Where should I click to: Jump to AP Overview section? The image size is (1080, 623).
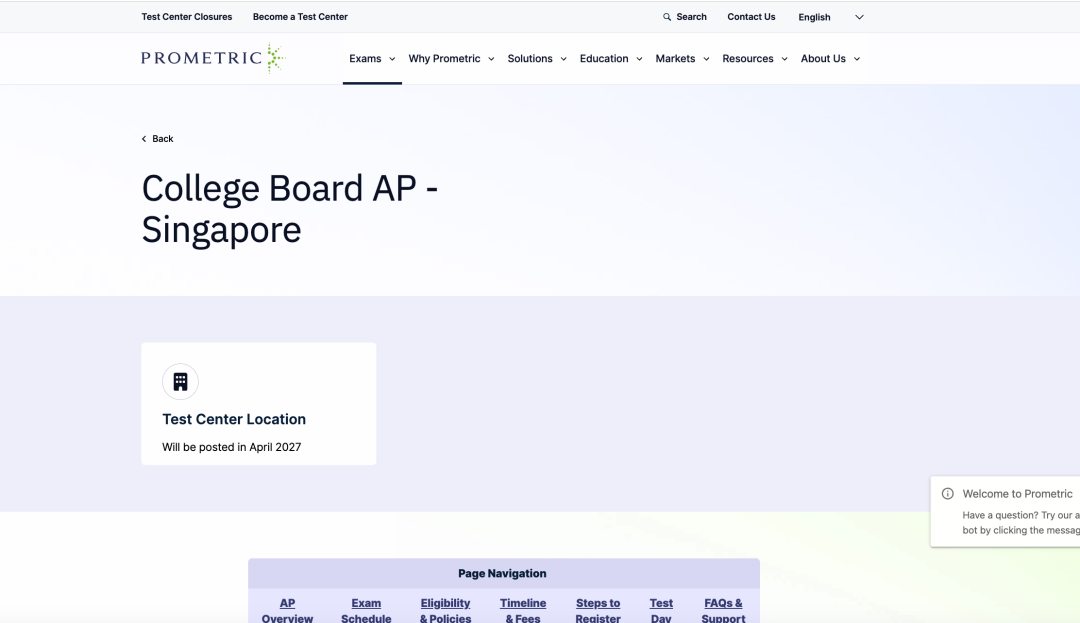click(x=287, y=611)
